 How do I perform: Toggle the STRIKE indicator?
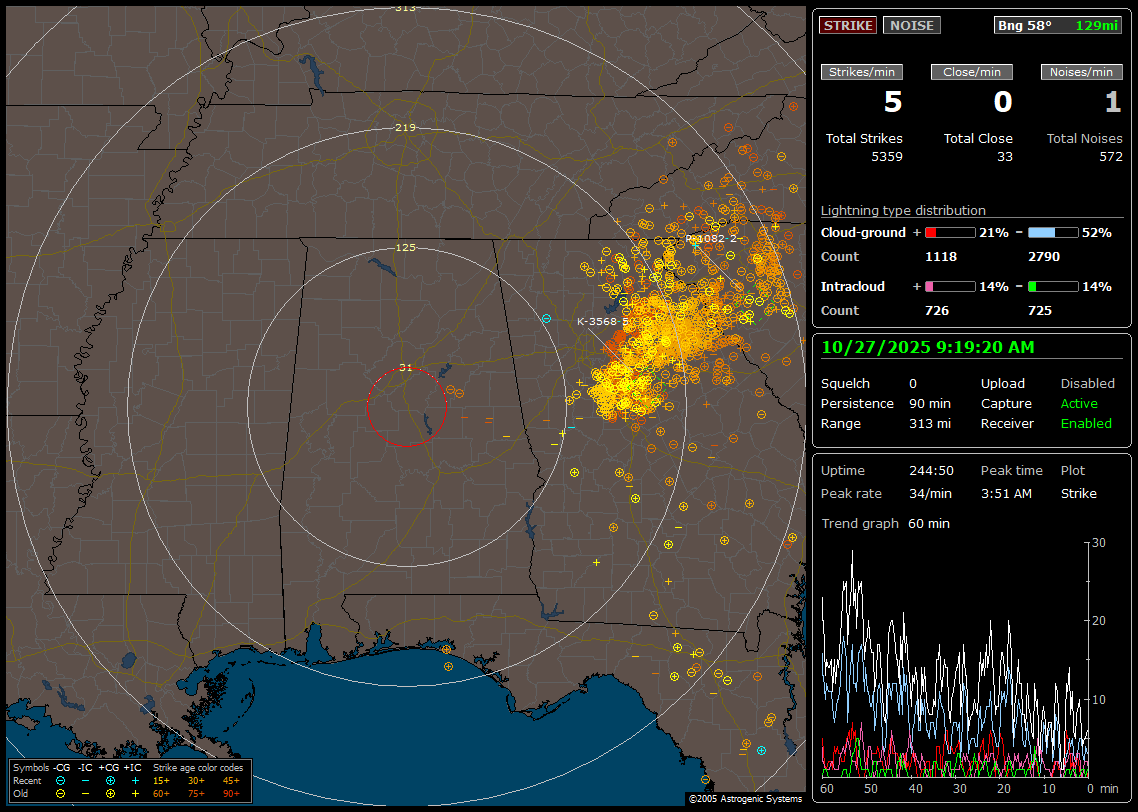(848, 26)
